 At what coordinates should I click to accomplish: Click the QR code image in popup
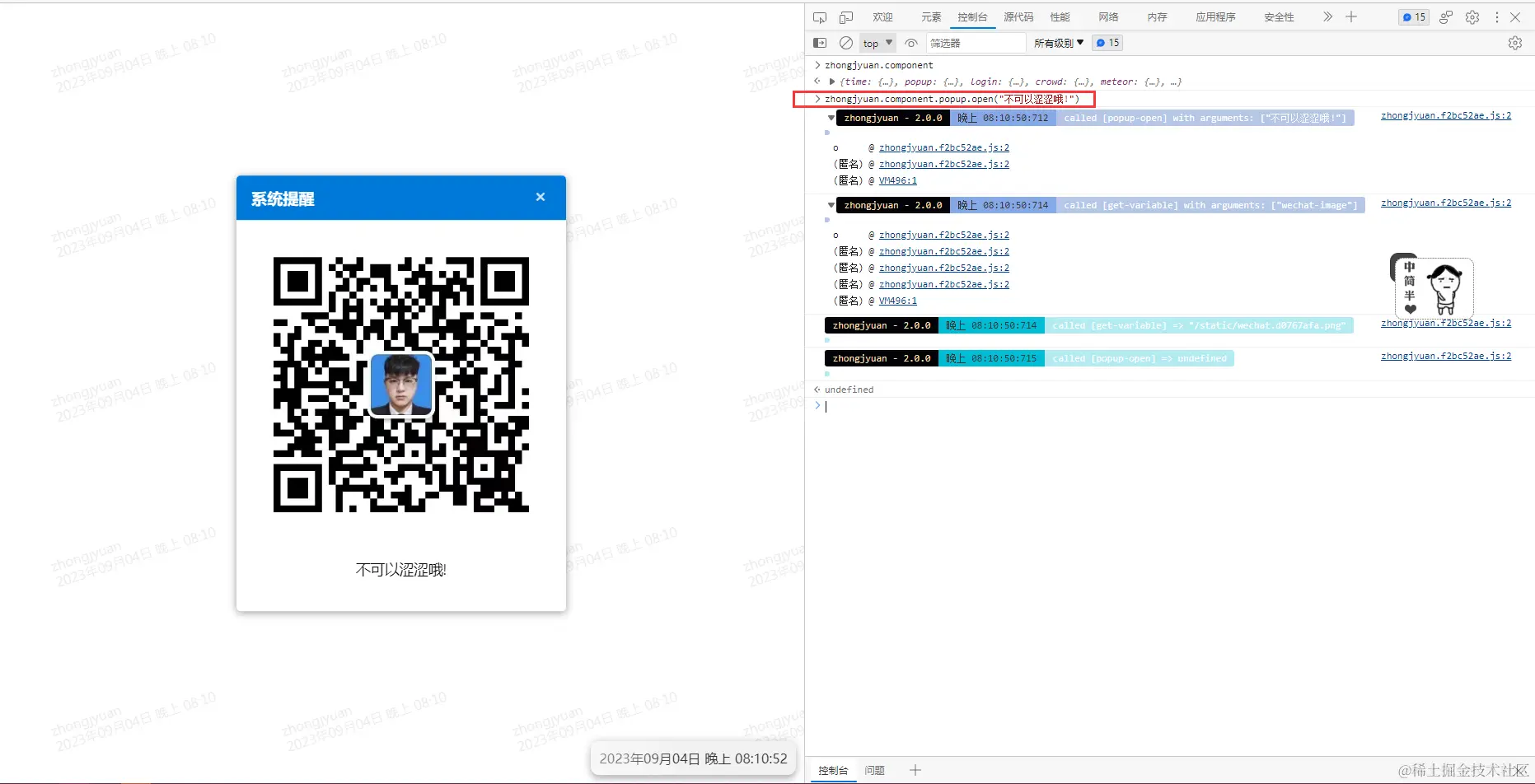tap(401, 385)
